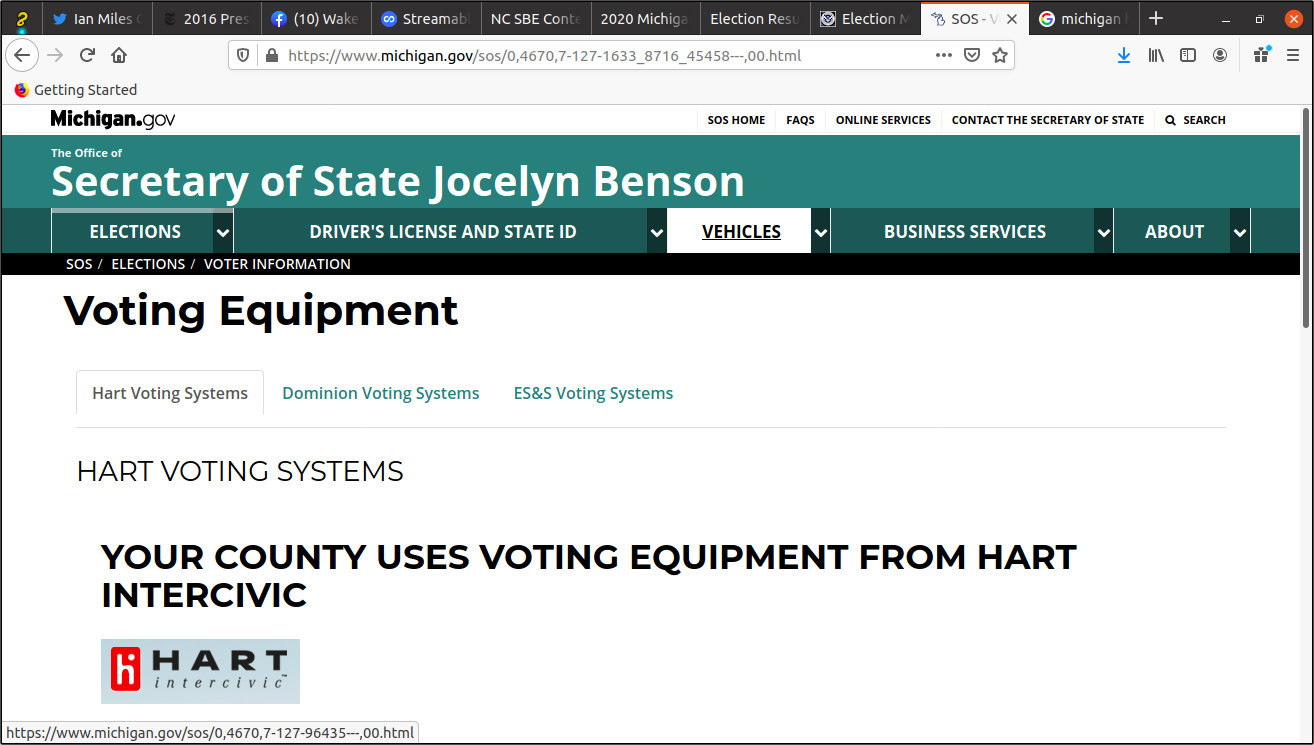
Task: Select the Hart Voting Systems tab
Action: 170,393
